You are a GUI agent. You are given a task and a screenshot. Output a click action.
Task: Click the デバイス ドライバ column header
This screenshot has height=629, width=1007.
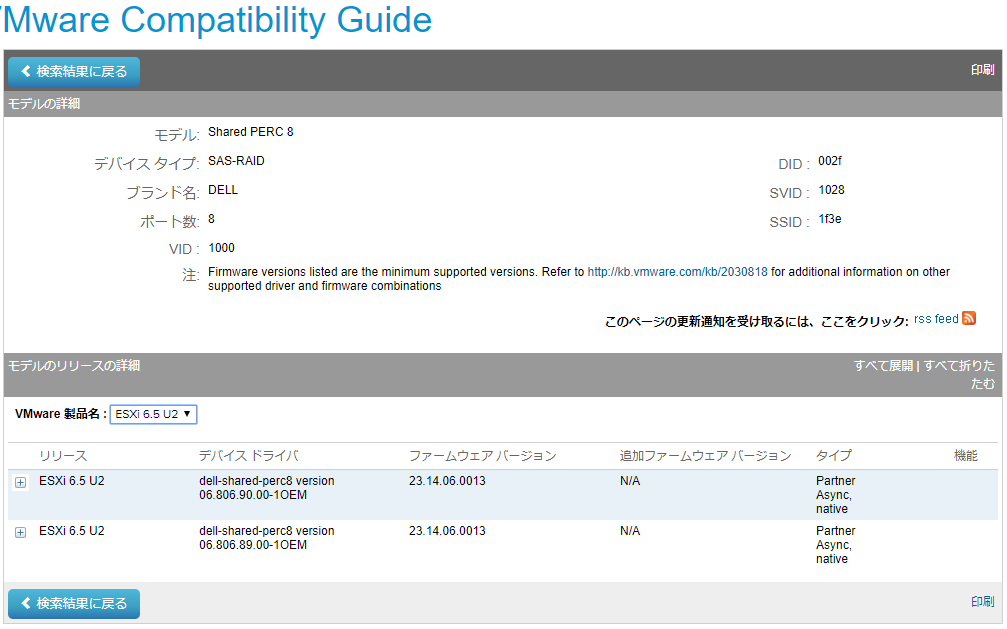(x=249, y=456)
